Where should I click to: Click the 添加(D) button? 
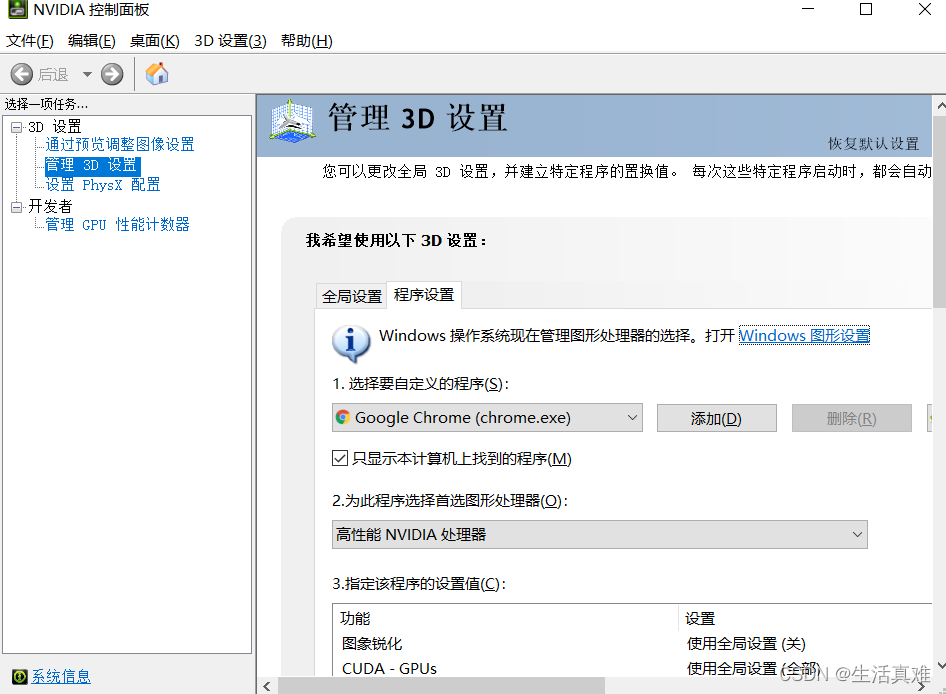click(716, 418)
